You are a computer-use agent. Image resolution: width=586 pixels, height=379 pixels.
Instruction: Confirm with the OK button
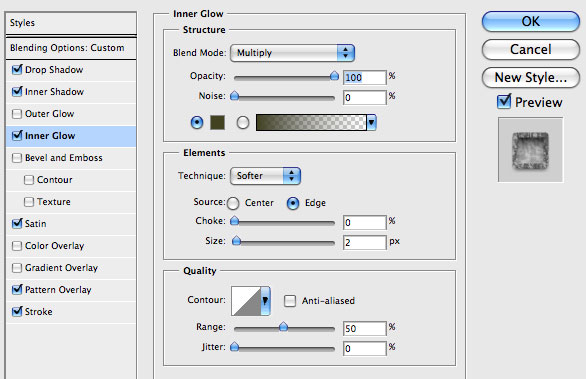pos(531,21)
